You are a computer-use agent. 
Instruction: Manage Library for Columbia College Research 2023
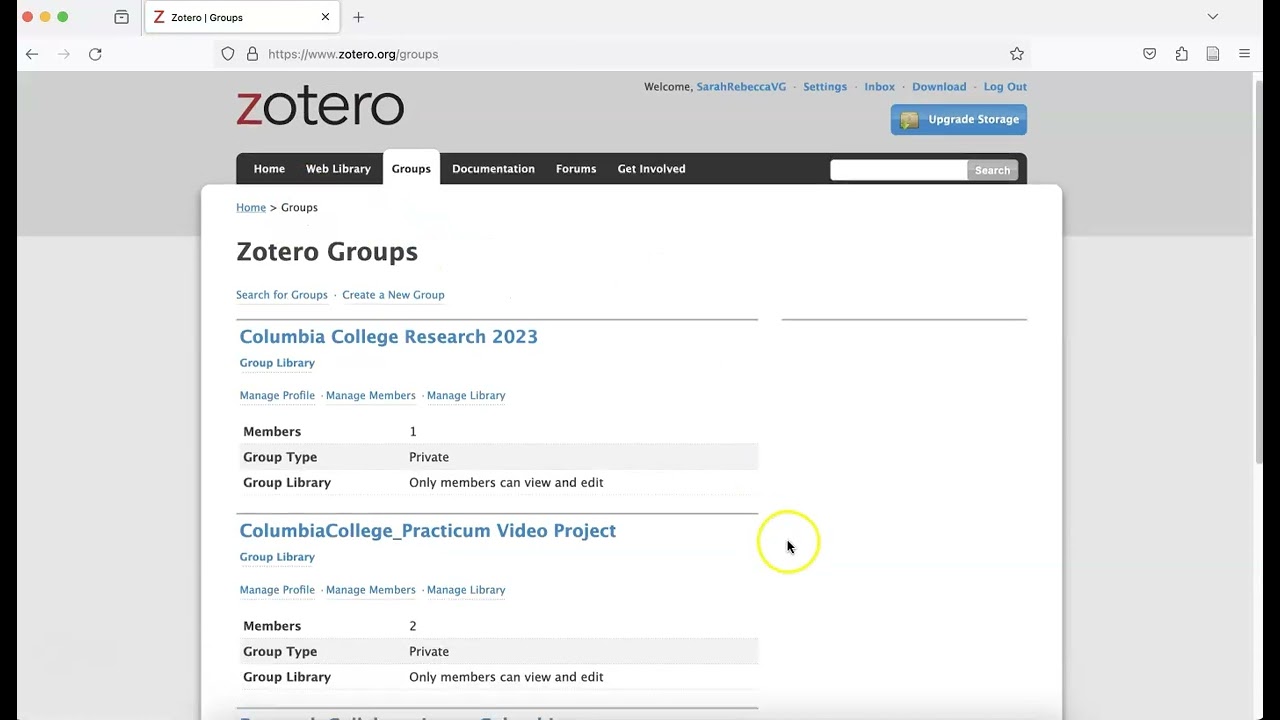pyautogui.click(x=466, y=396)
